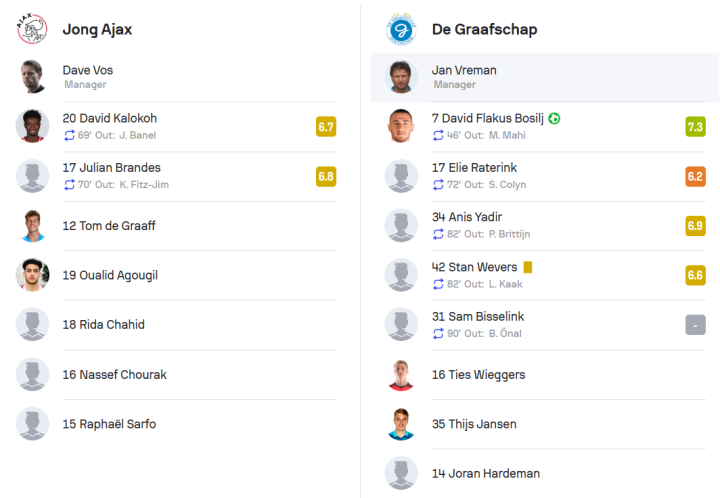Click substitution arrows under Elie Raterink

(x=438, y=185)
